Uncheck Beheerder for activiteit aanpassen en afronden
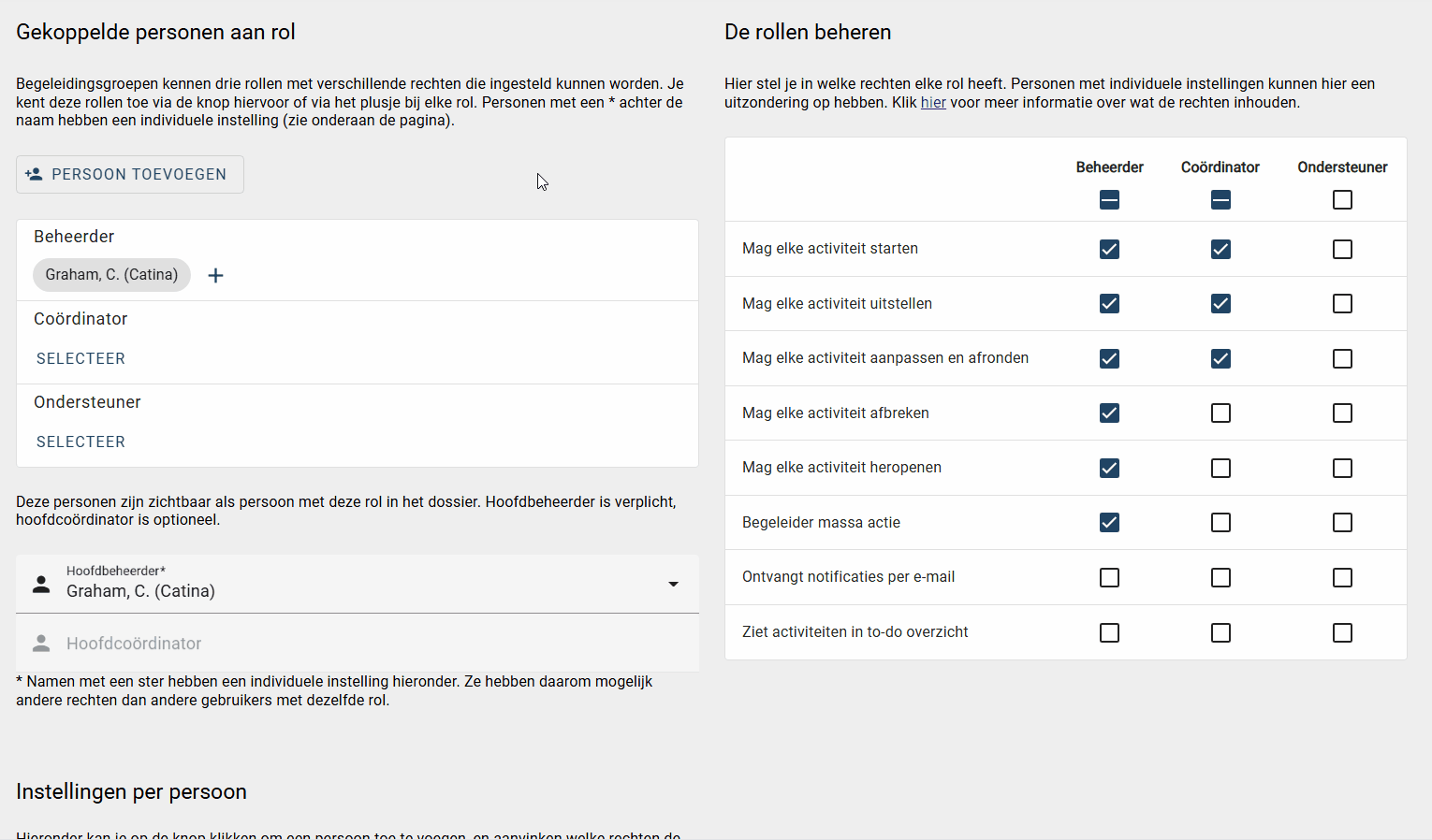 click(x=1109, y=359)
